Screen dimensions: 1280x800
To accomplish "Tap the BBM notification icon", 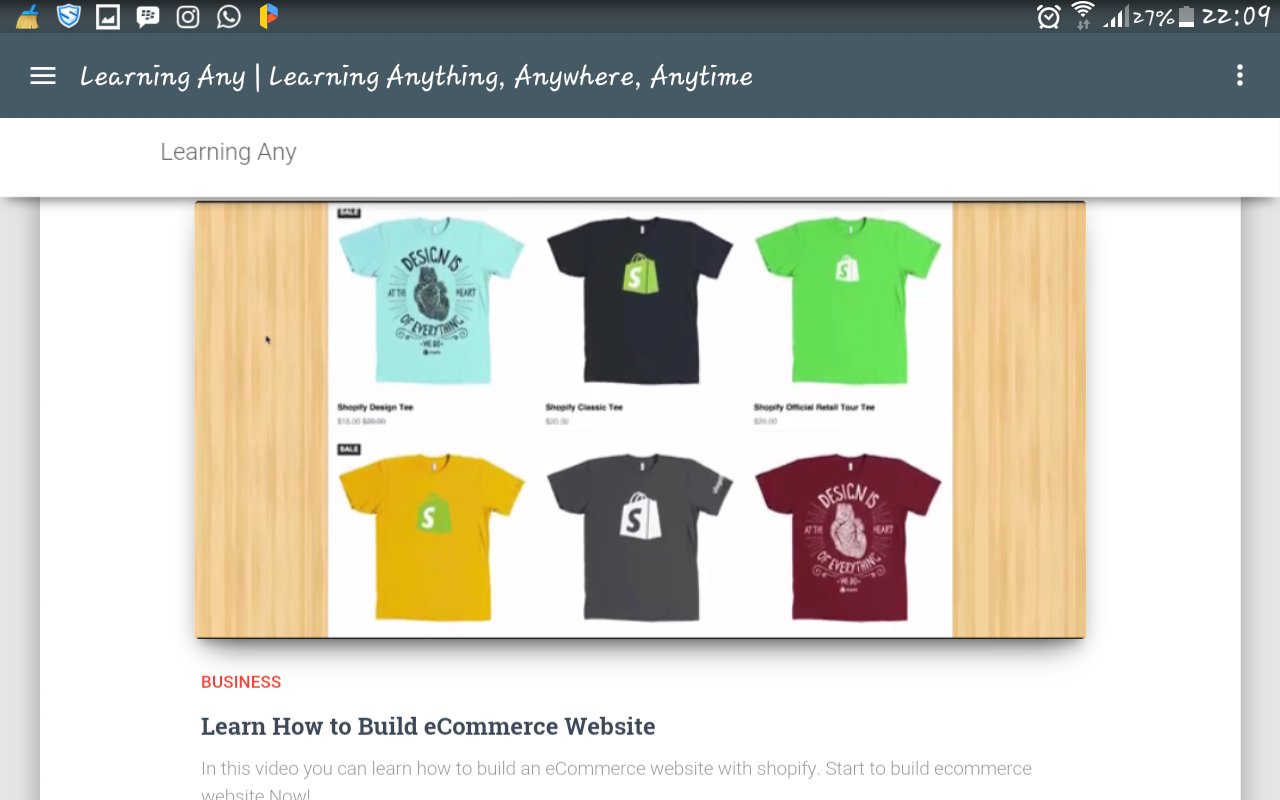I will pyautogui.click(x=148, y=17).
